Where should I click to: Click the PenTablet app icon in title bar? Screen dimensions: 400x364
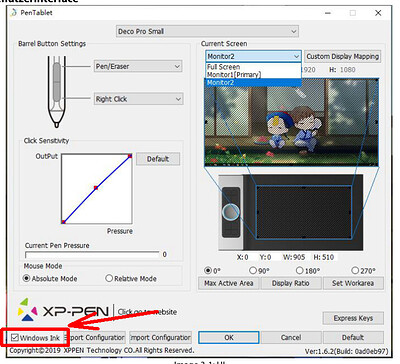[x=13, y=13]
